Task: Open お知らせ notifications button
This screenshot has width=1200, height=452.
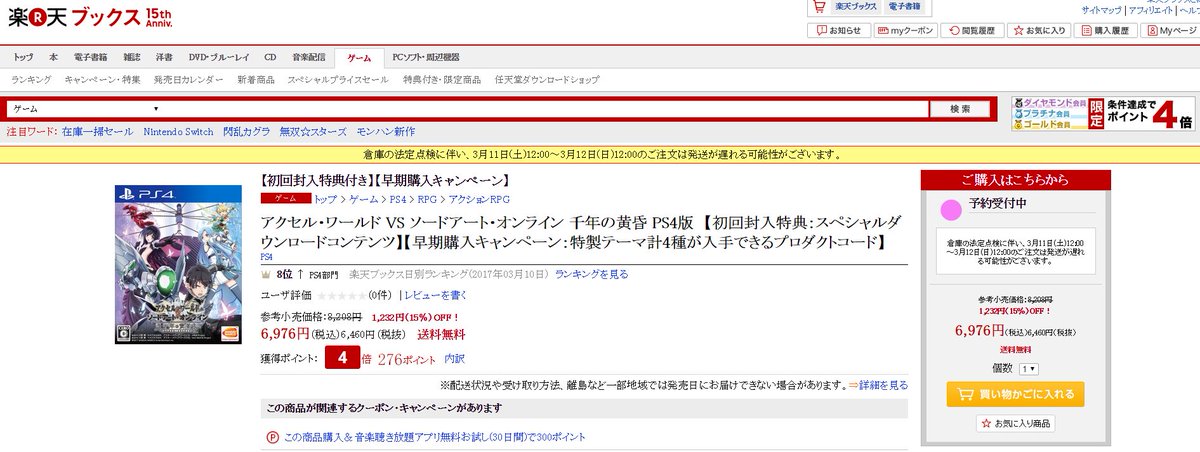Action: [837, 31]
